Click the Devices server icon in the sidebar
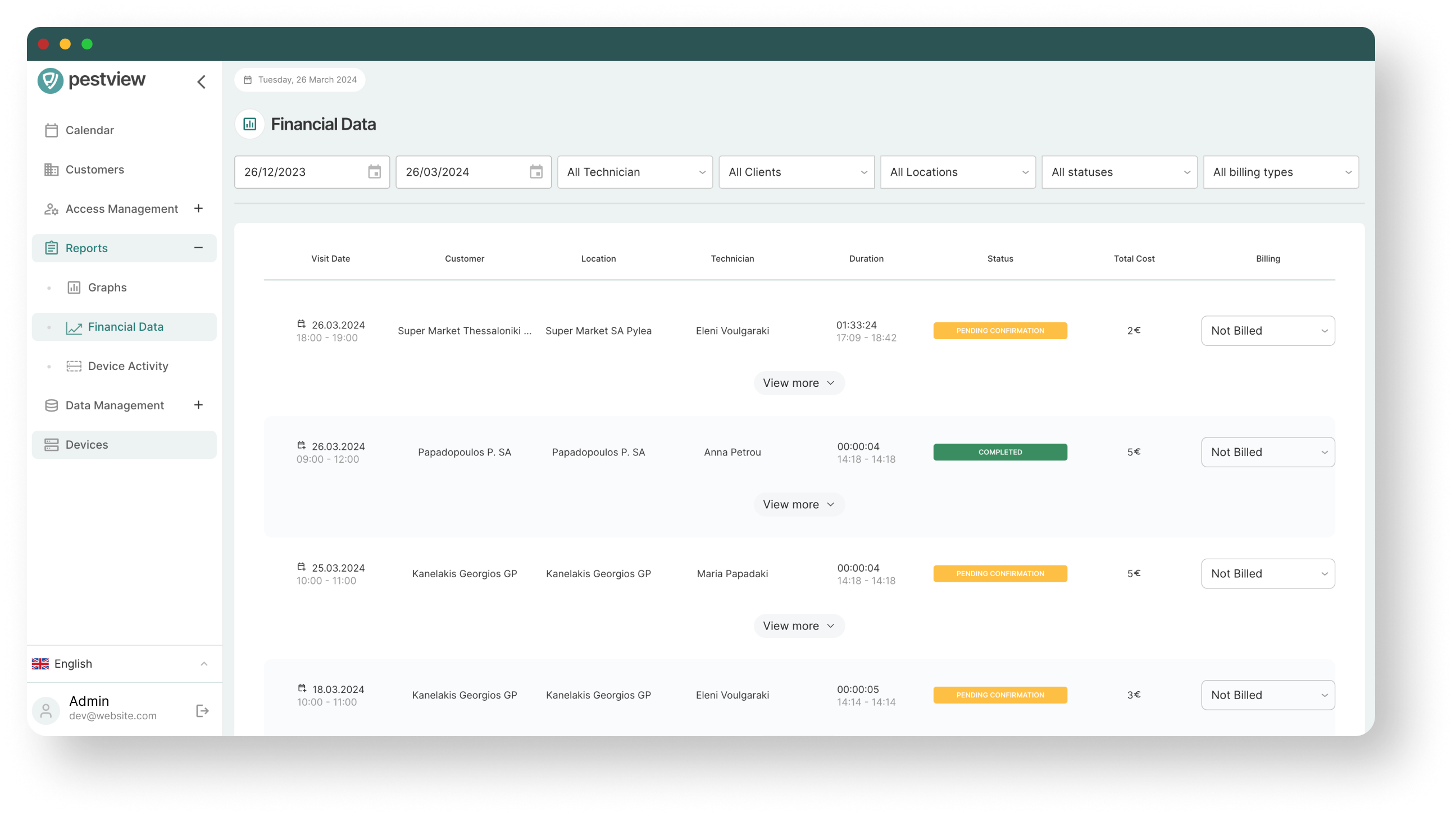The width and height of the screenshot is (1456, 817). coord(52,445)
